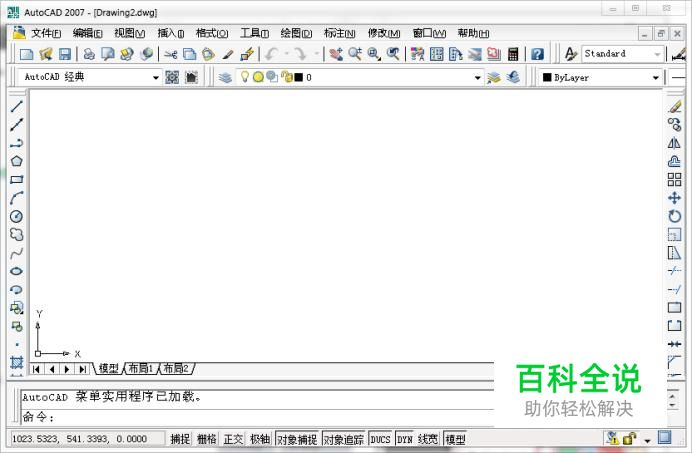The width and height of the screenshot is (692, 453).
Task: Select the Rectangle draw tool
Action: (16, 180)
